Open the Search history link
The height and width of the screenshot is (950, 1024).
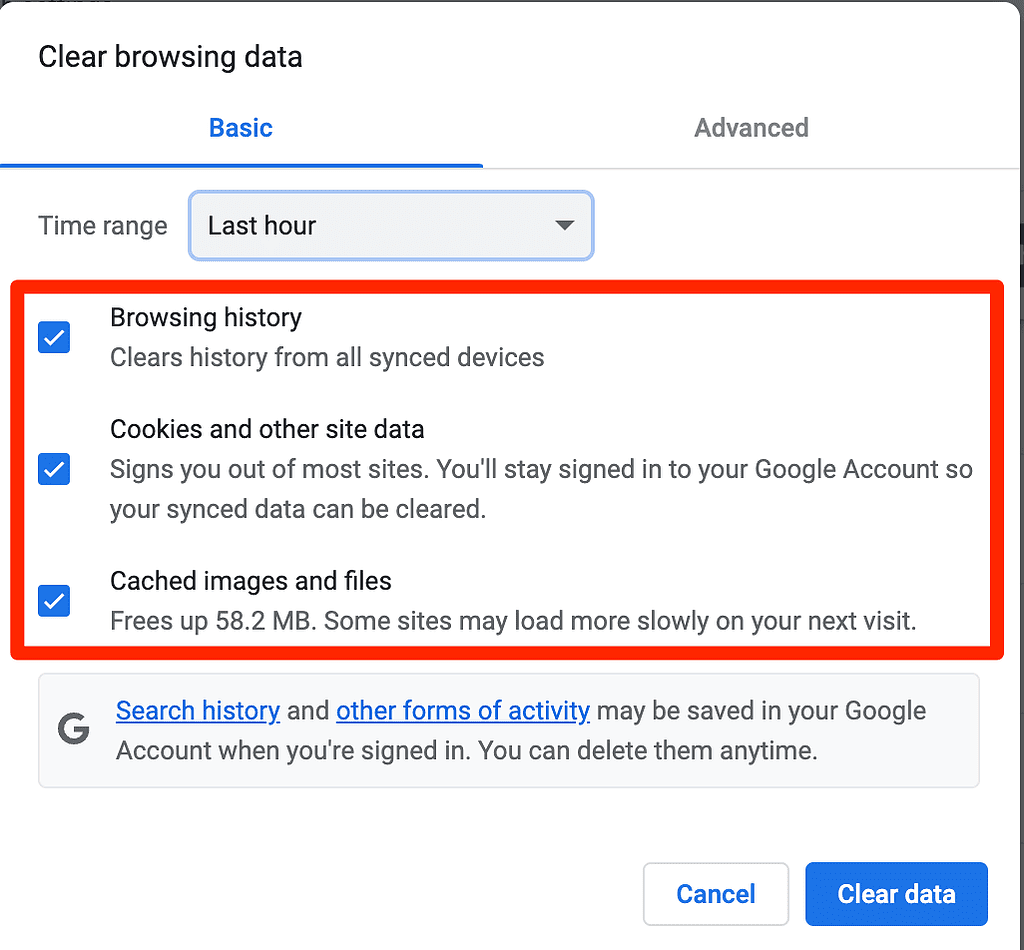198,710
